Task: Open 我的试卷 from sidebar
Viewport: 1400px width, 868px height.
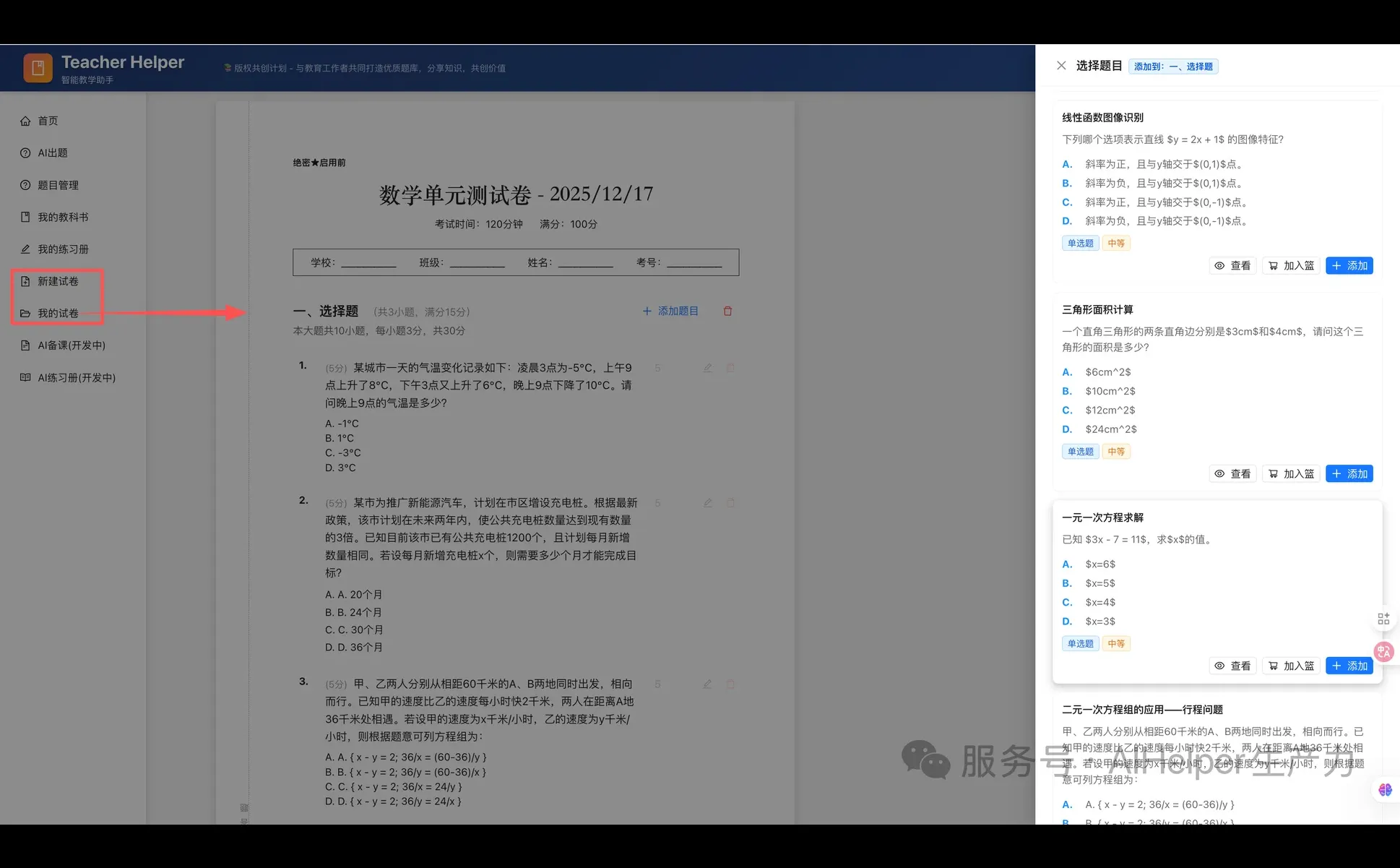Action: click(58, 313)
